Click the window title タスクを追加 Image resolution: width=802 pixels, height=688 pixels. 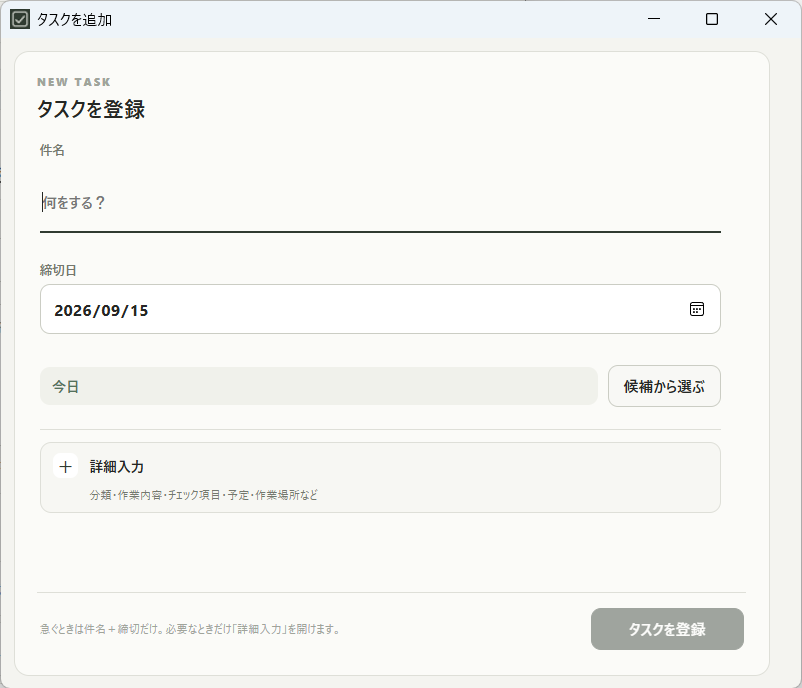click(x=74, y=20)
